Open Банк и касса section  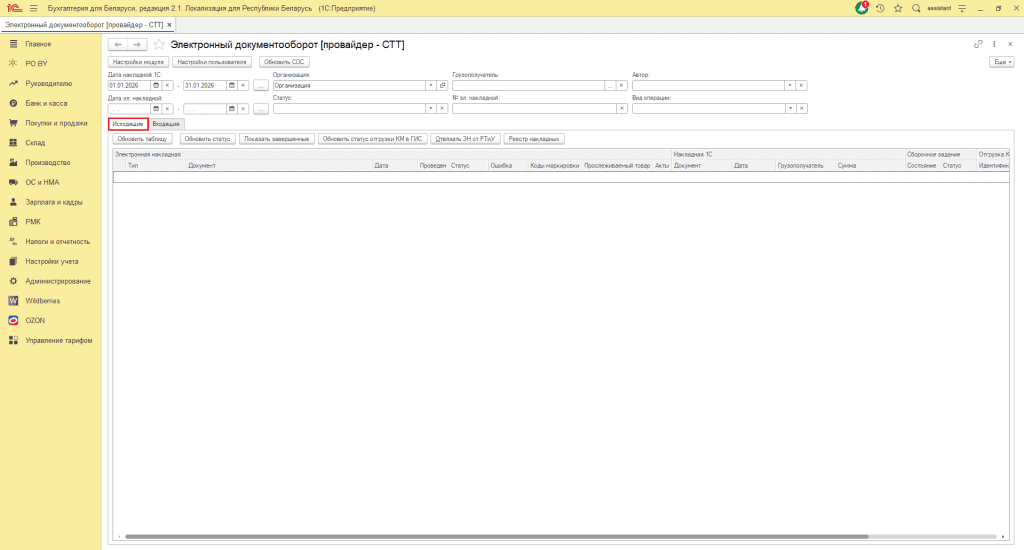pos(46,103)
